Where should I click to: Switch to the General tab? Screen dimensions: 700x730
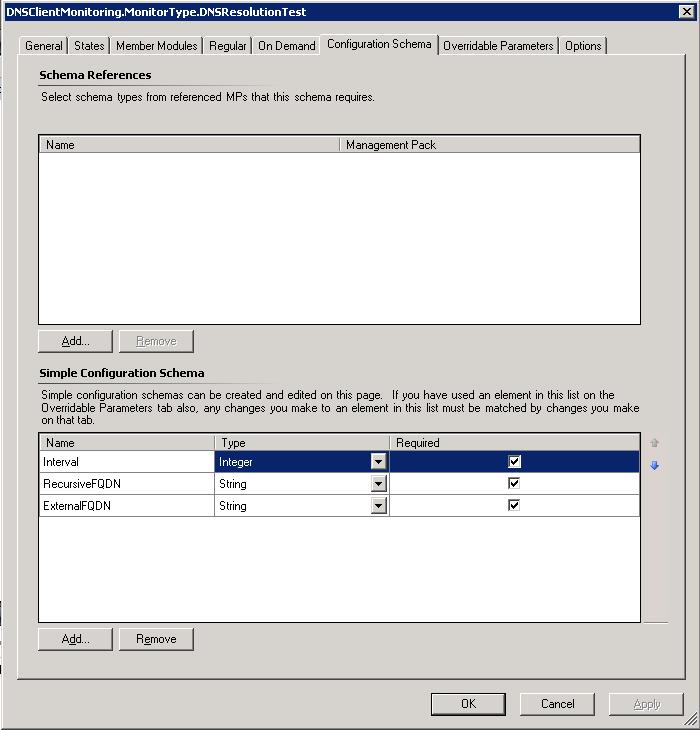coord(44,46)
